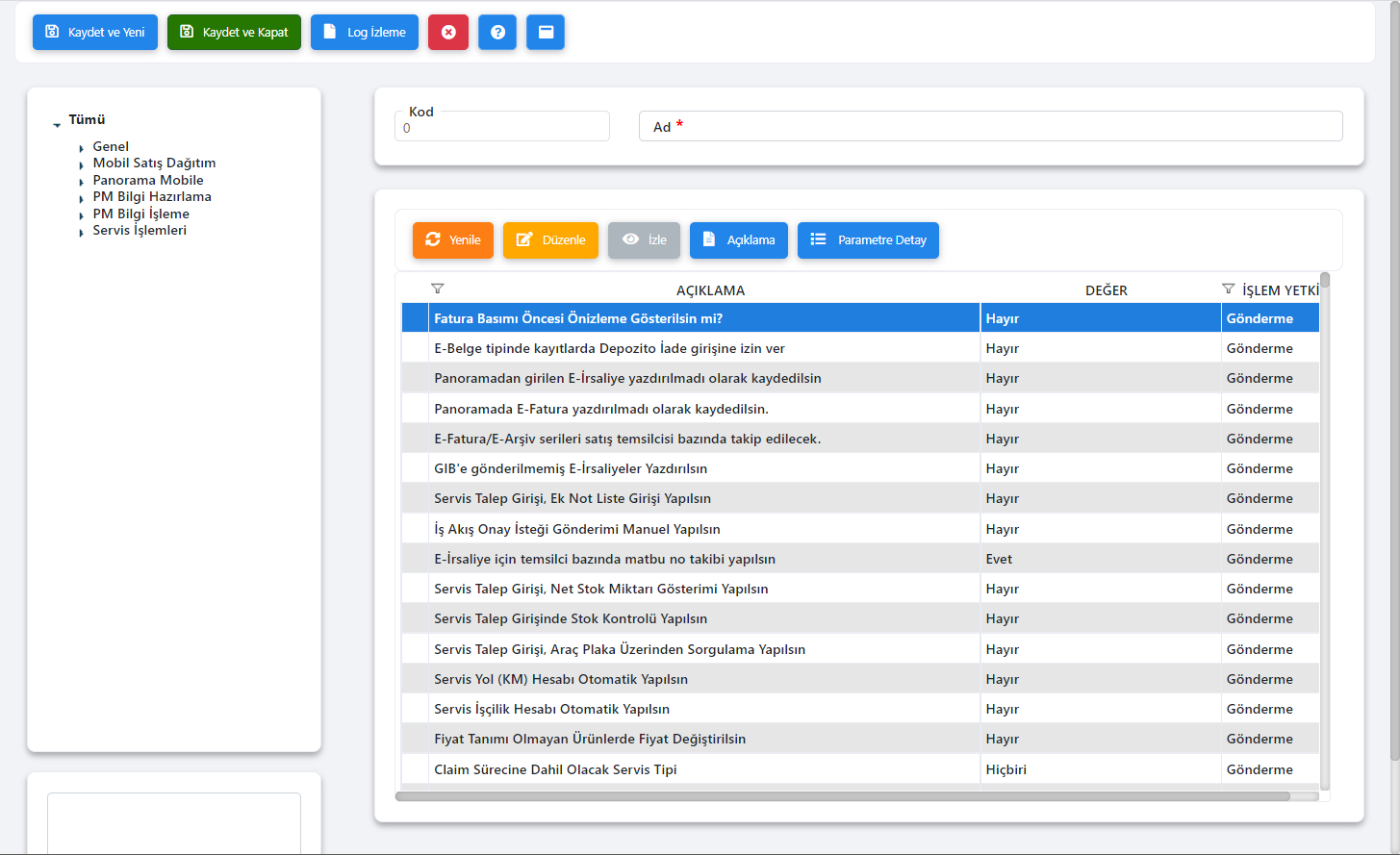Collapse the Tümü tree root arrow
This screenshot has width=1400, height=855.
tap(57, 124)
